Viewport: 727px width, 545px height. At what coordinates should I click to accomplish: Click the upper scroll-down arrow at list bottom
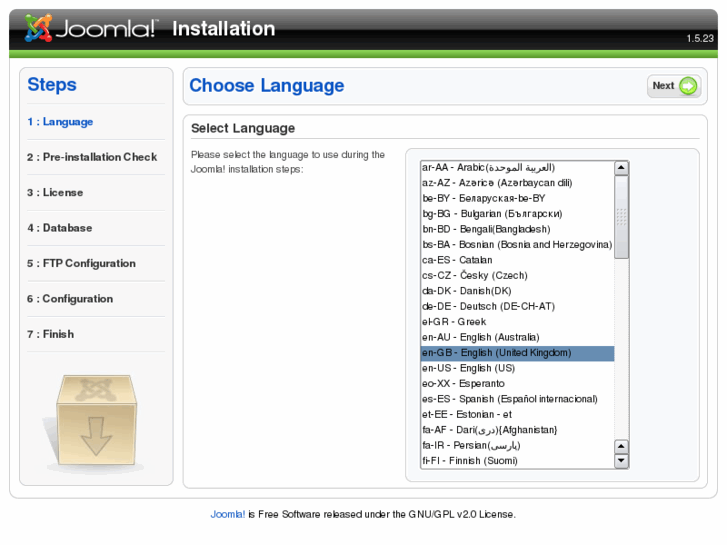point(621,446)
